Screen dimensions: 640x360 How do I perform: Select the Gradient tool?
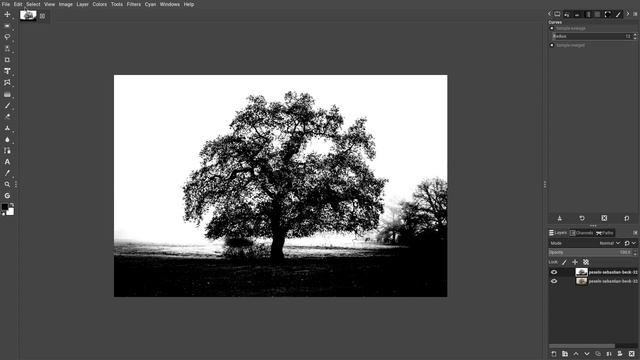point(7,94)
